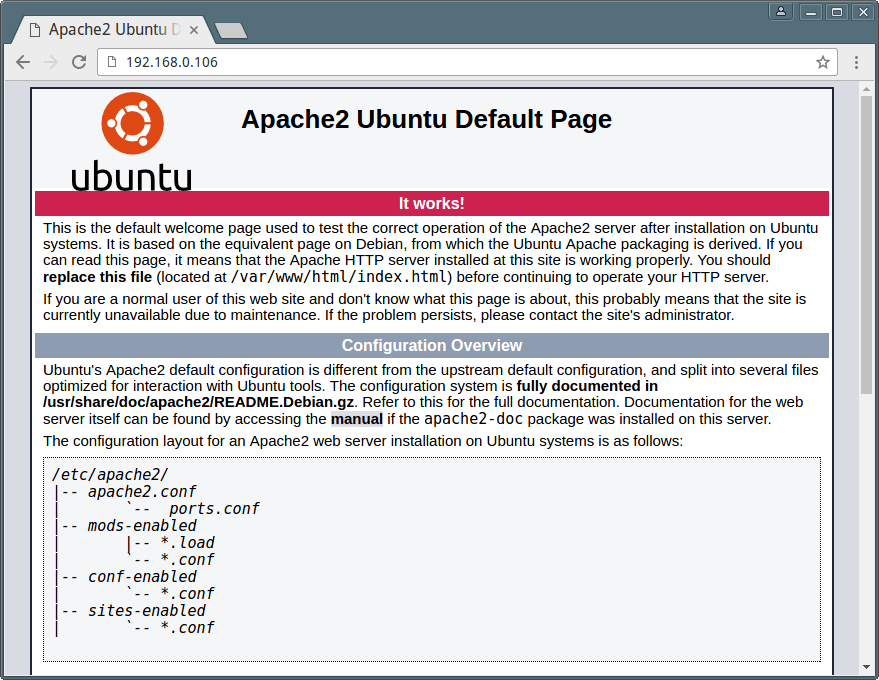Open a new tab with the new-tab button
879x680 pixels.
231,31
